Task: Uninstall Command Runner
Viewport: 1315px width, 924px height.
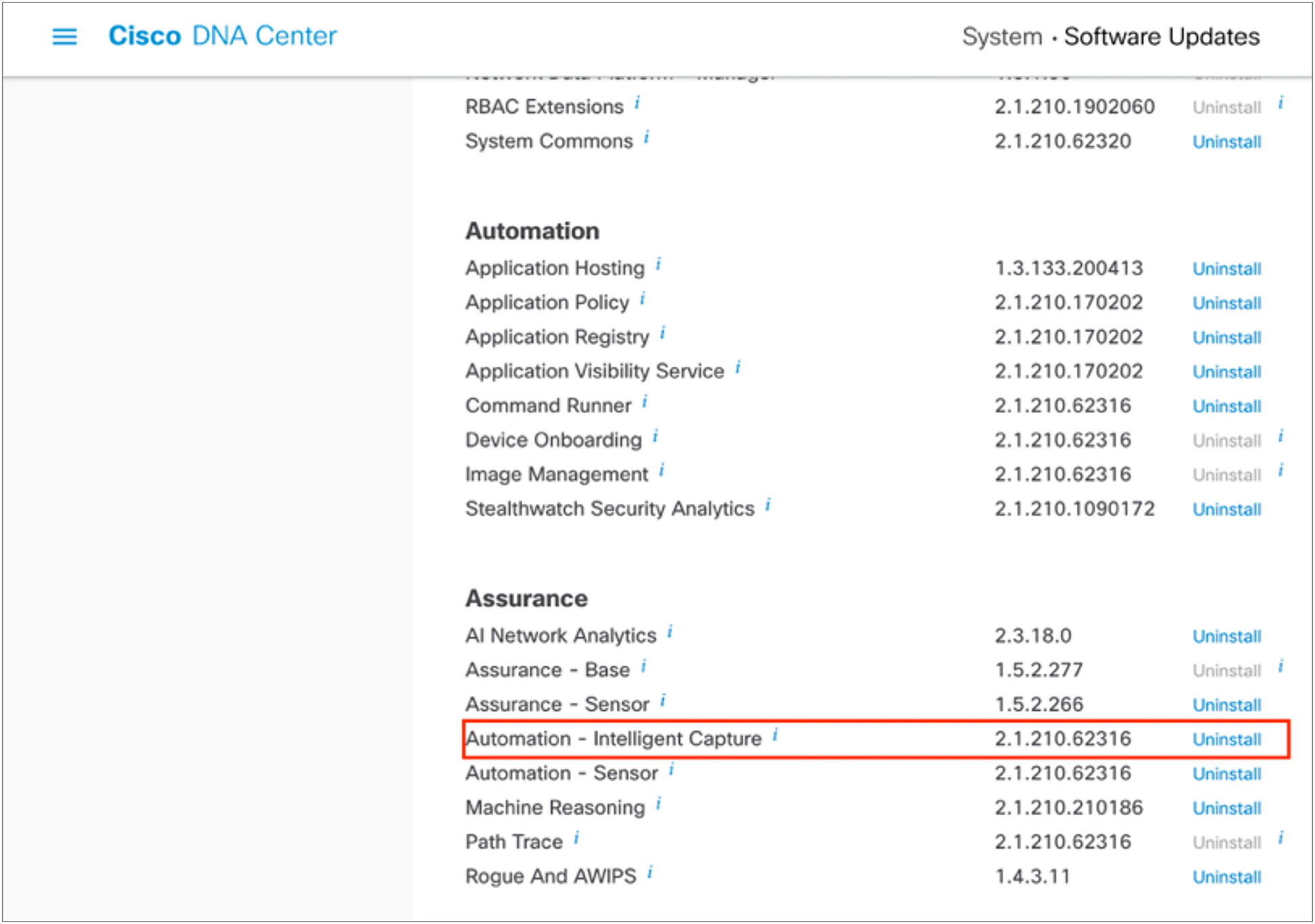Action: point(1226,406)
